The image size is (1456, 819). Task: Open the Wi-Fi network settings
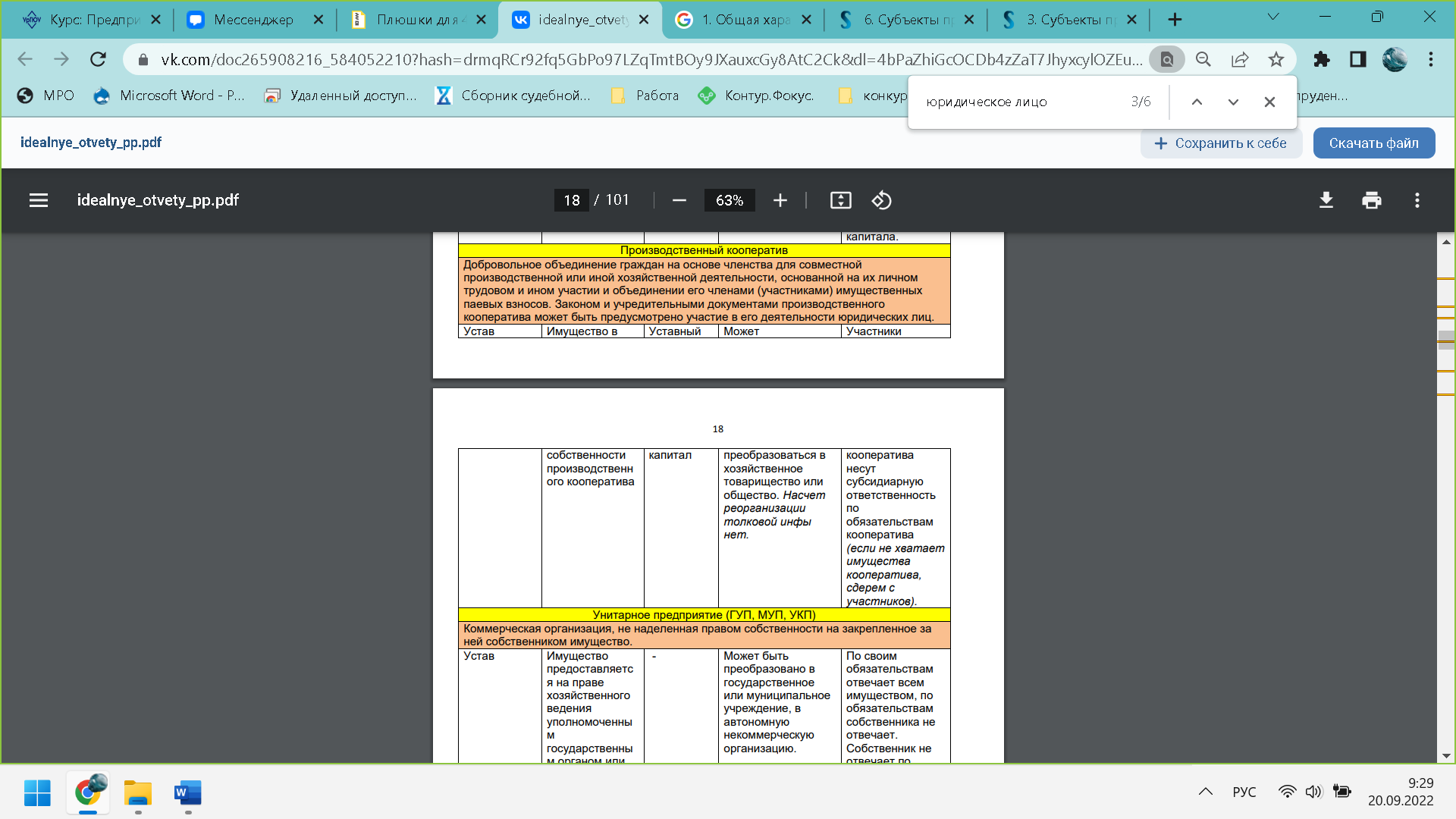coord(1287,792)
